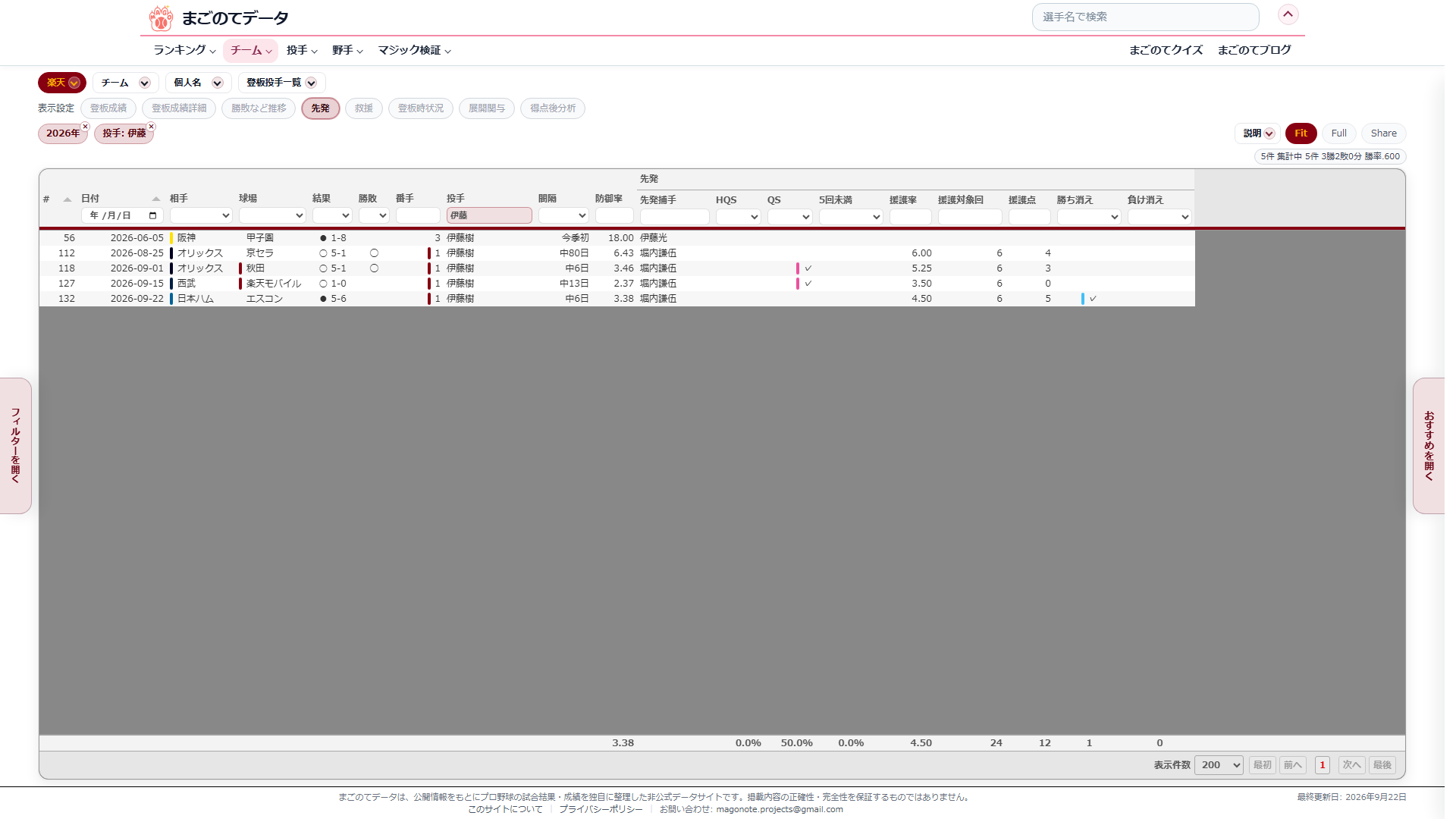Toggle the 登板成績 display setting
The image size is (1456, 819).
coord(108,108)
